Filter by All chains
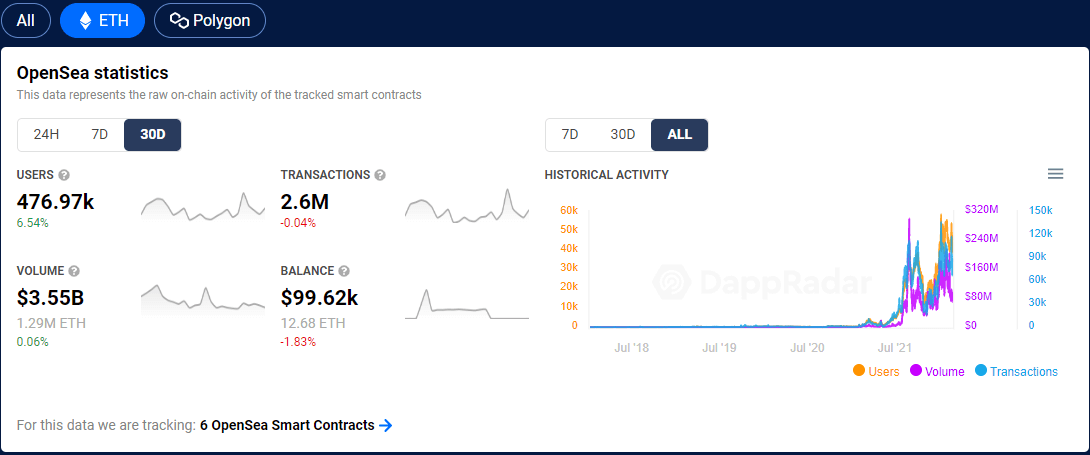The image size is (1090, 455). point(26,20)
